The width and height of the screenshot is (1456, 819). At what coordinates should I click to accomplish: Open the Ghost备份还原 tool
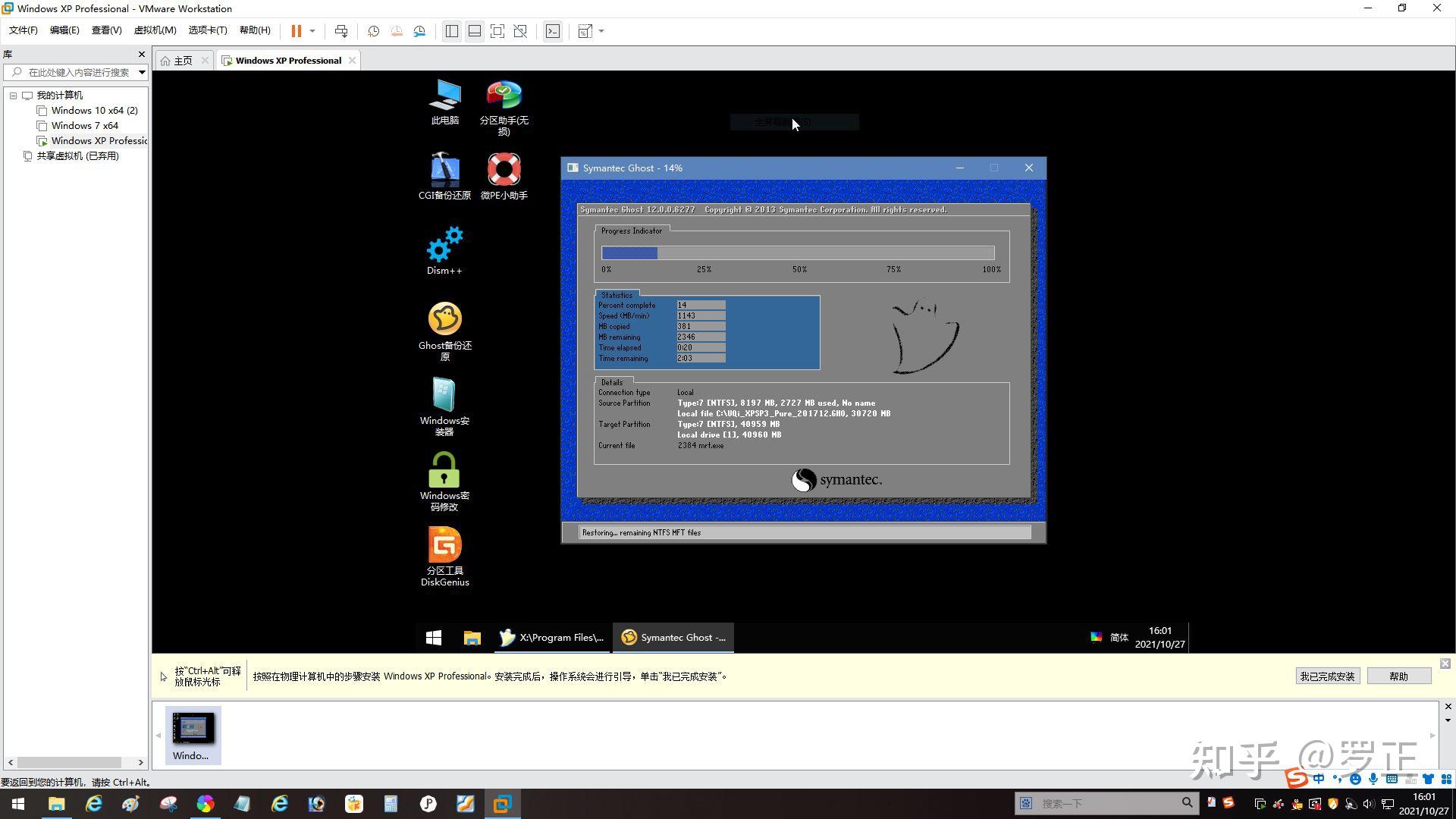point(444,318)
